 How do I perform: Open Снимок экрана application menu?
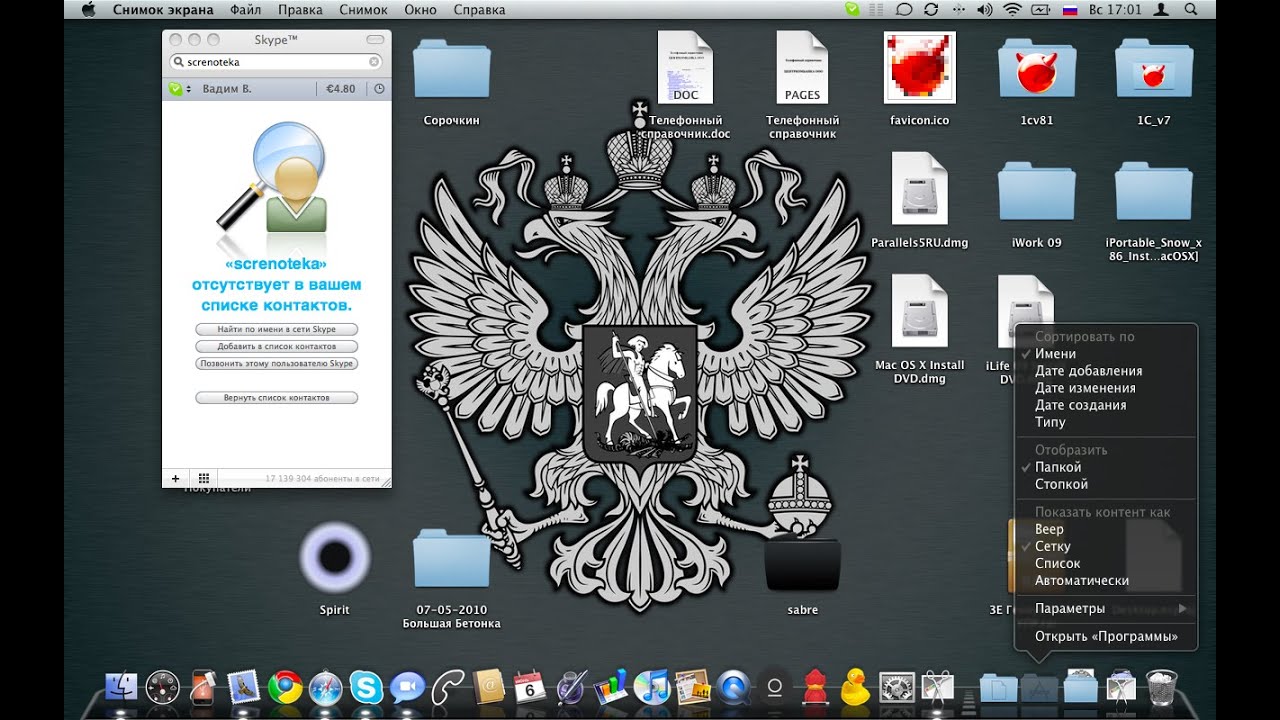point(163,9)
